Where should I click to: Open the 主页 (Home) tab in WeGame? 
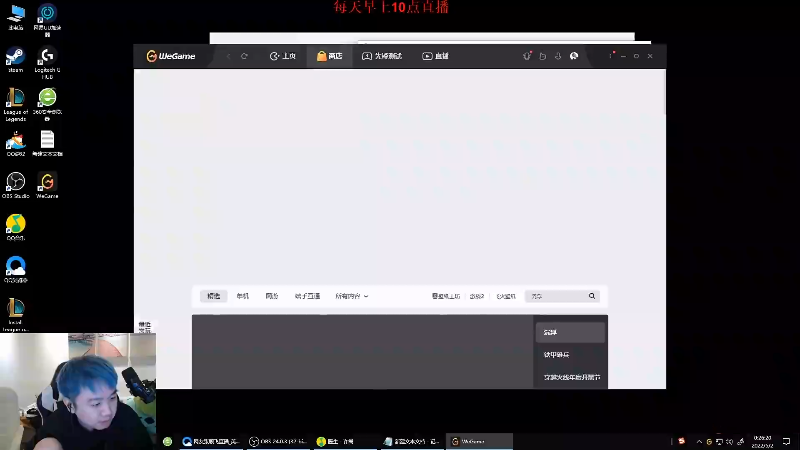[283, 56]
